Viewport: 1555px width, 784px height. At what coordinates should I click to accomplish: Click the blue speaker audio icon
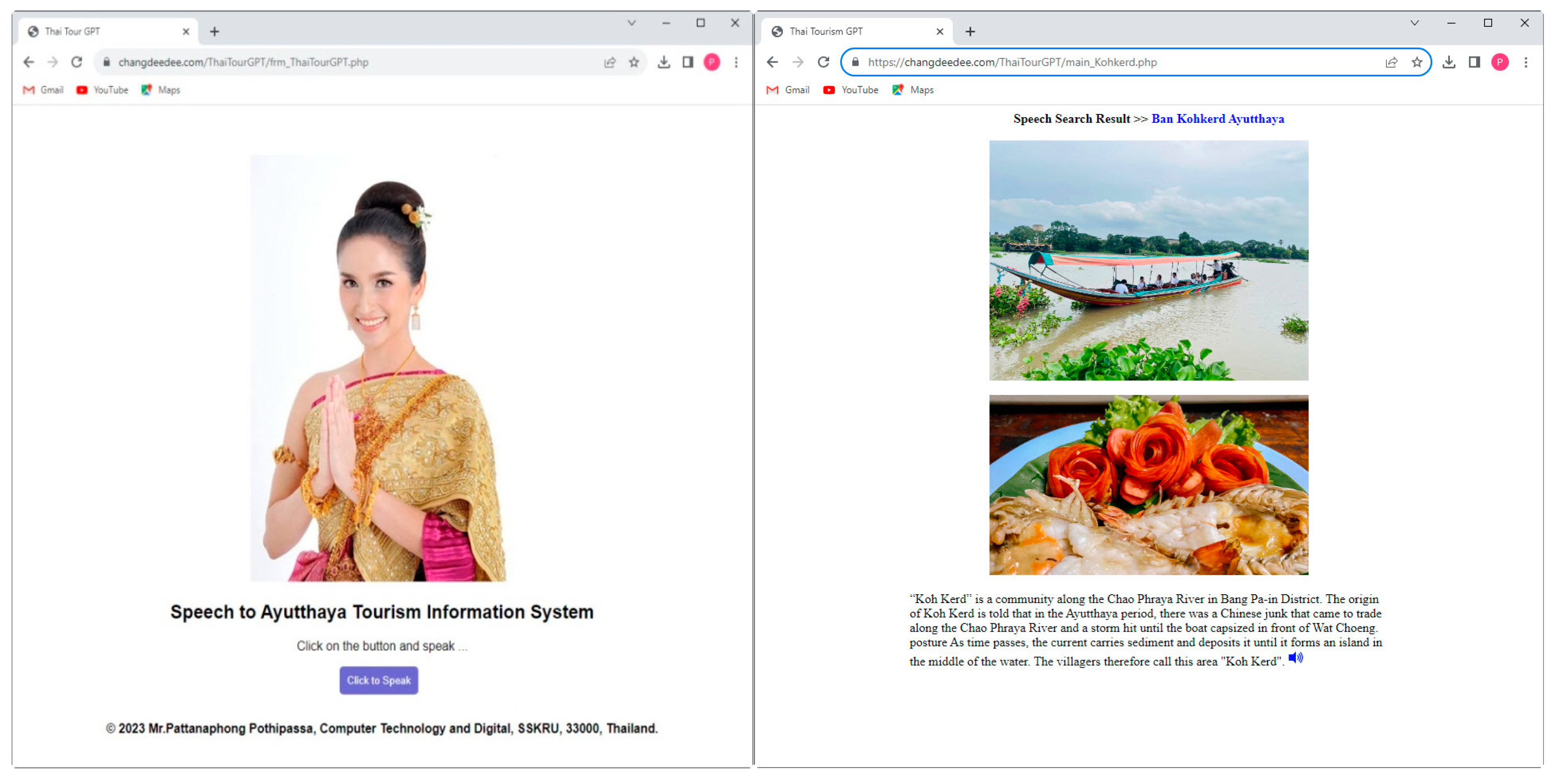pyautogui.click(x=1296, y=658)
